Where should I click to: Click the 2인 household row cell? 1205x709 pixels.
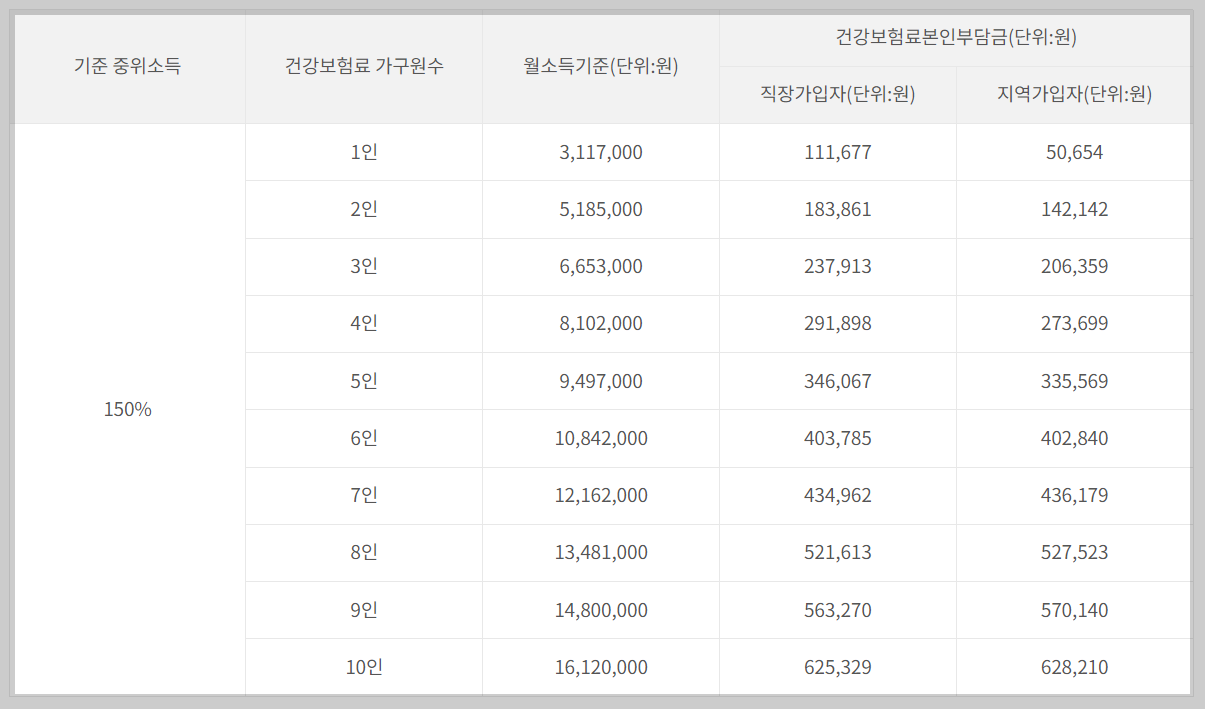[363, 209]
